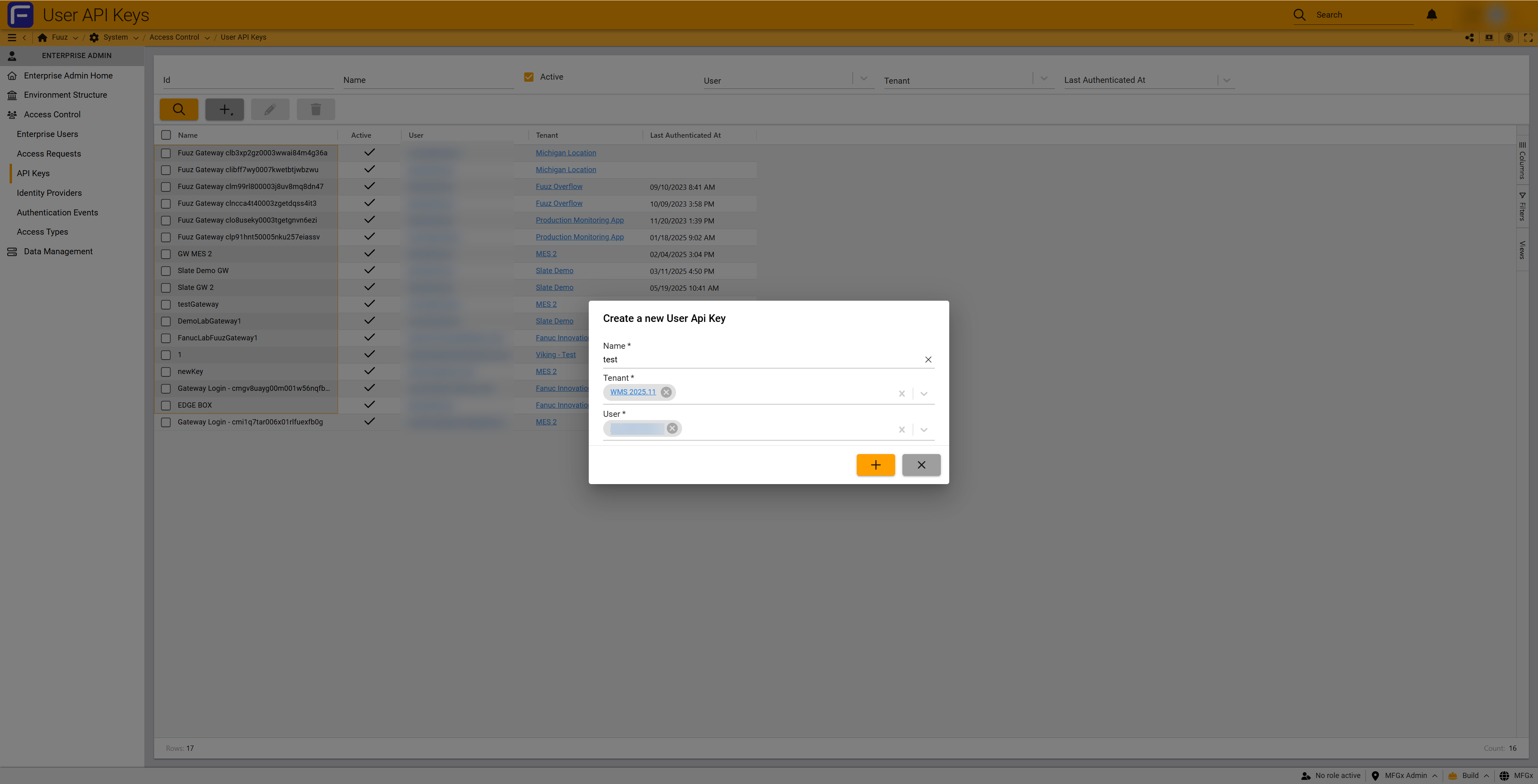Open Data Management in sidebar
Image resolution: width=1538 pixels, height=784 pixels.
pos(58,251)
